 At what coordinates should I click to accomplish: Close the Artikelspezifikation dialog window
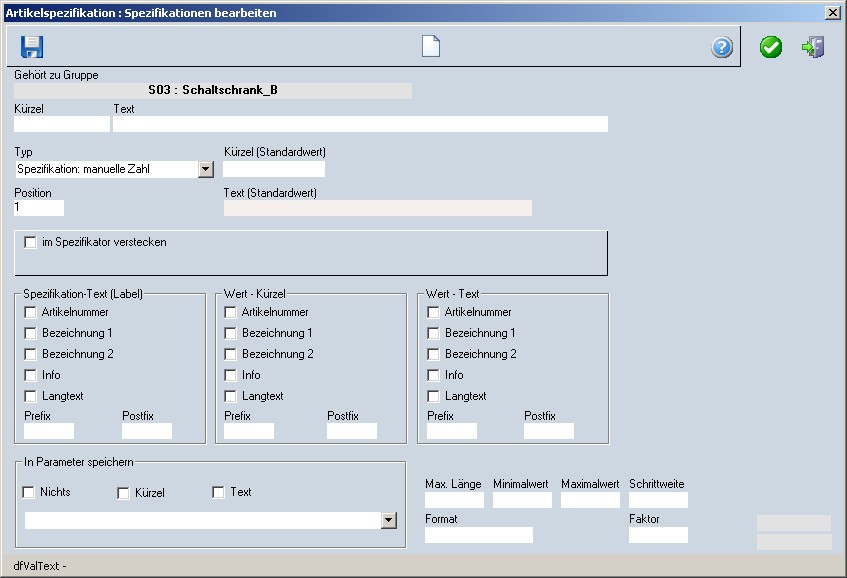coord(832,13)
